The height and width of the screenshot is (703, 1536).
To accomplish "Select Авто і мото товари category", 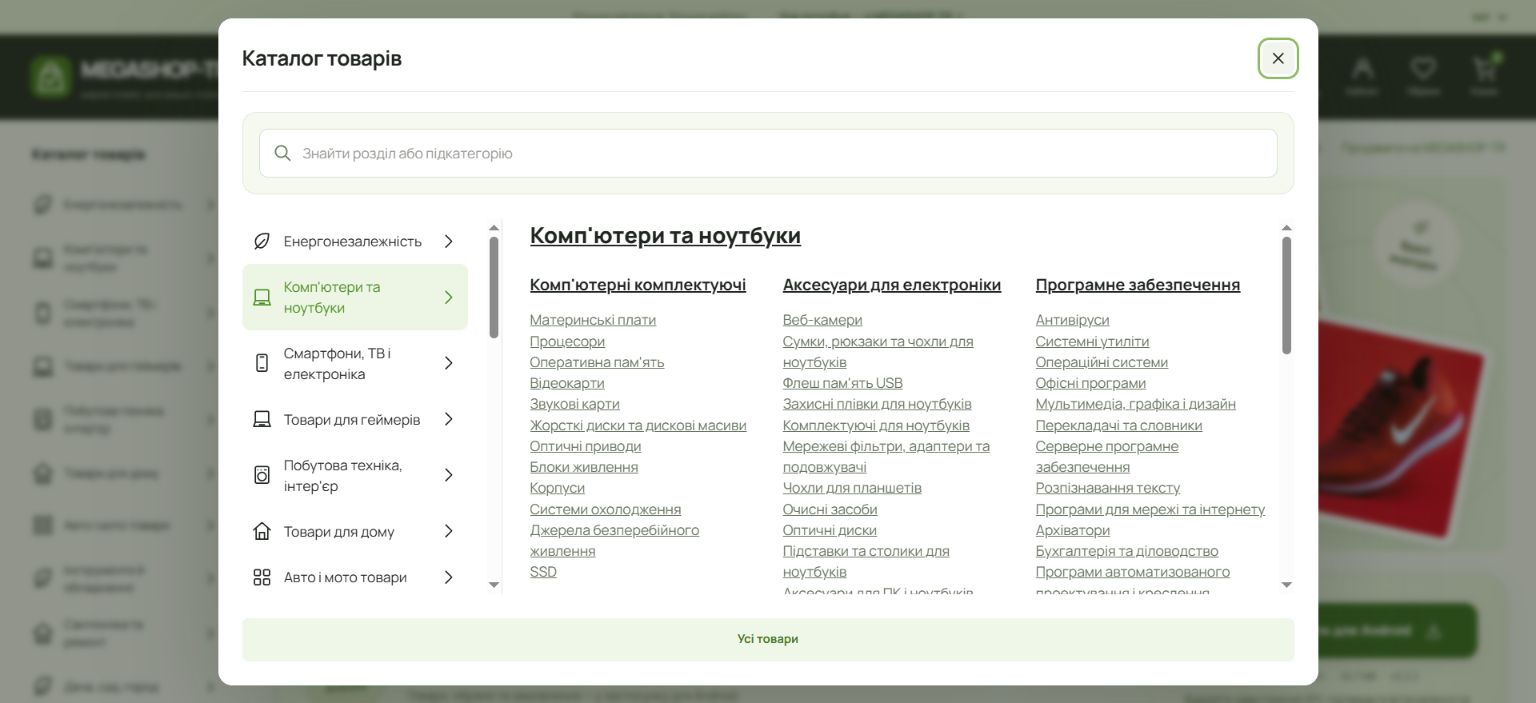I will [355, 577].
